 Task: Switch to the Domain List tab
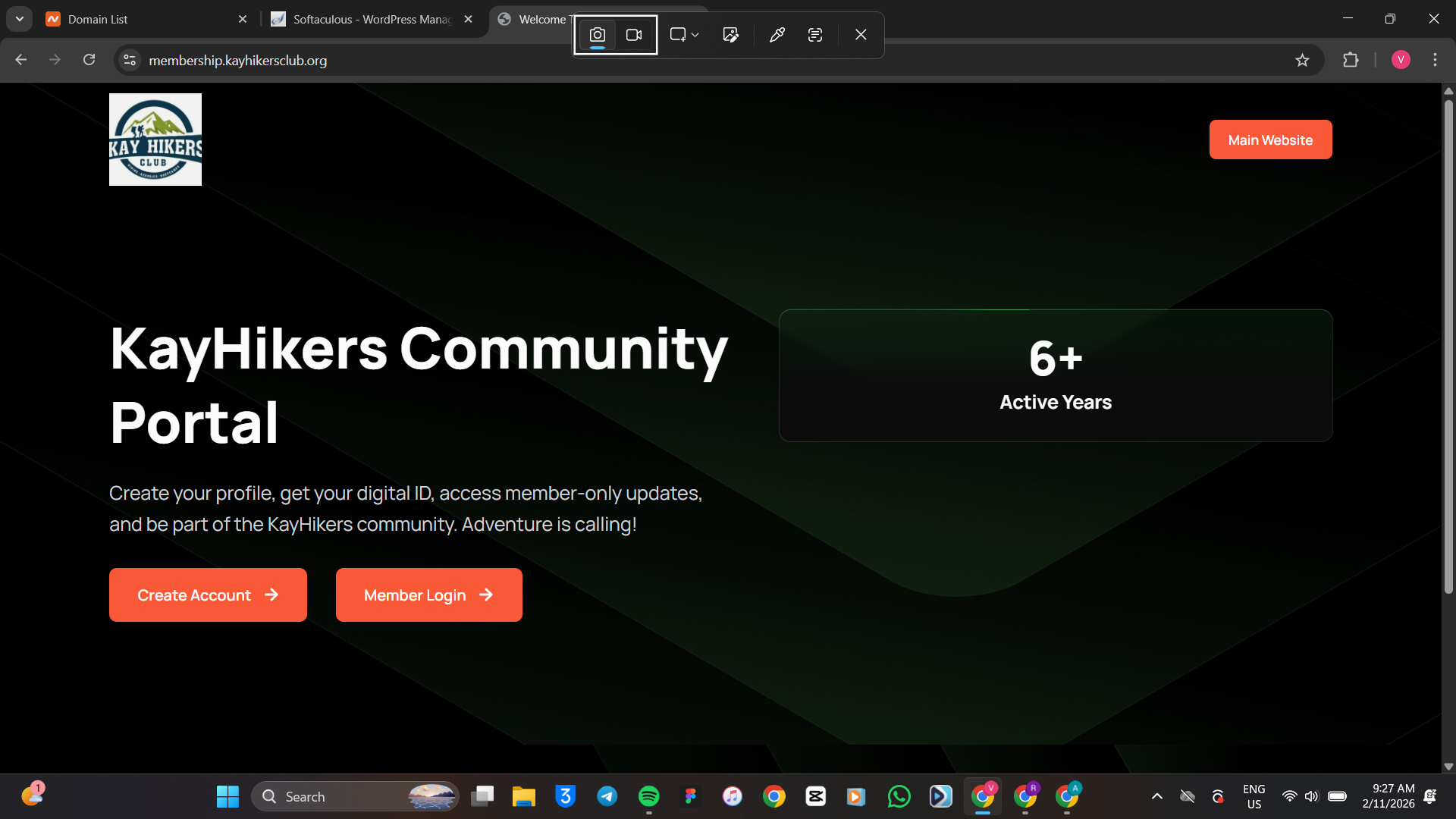point(136,19)
